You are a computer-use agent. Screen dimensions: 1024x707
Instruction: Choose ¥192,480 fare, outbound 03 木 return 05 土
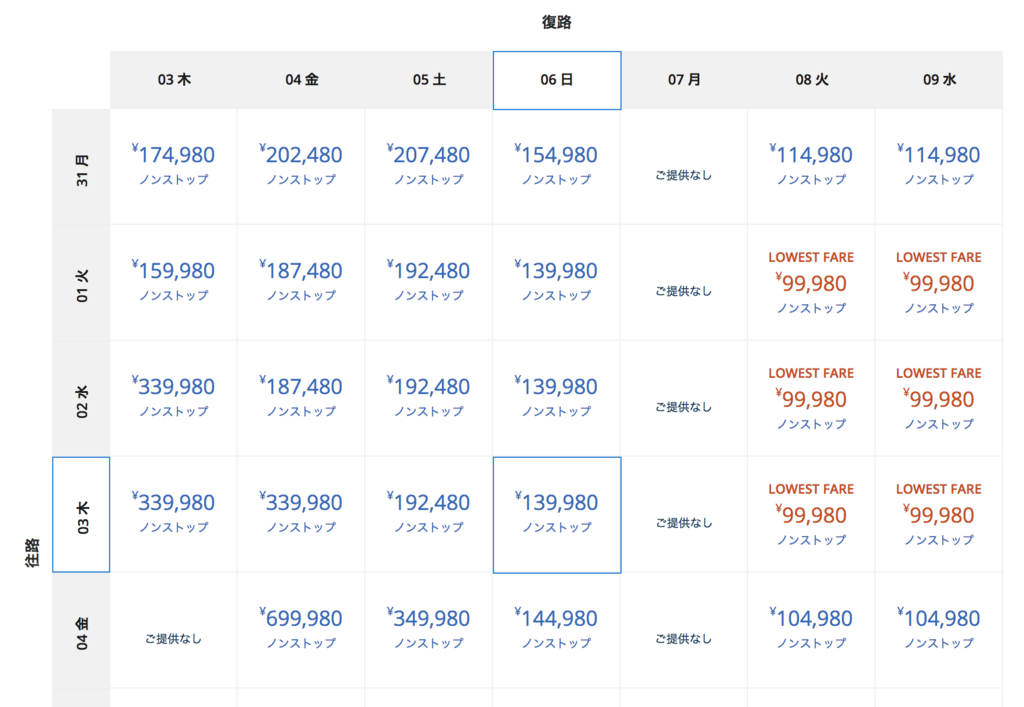(x=429, y=514)
